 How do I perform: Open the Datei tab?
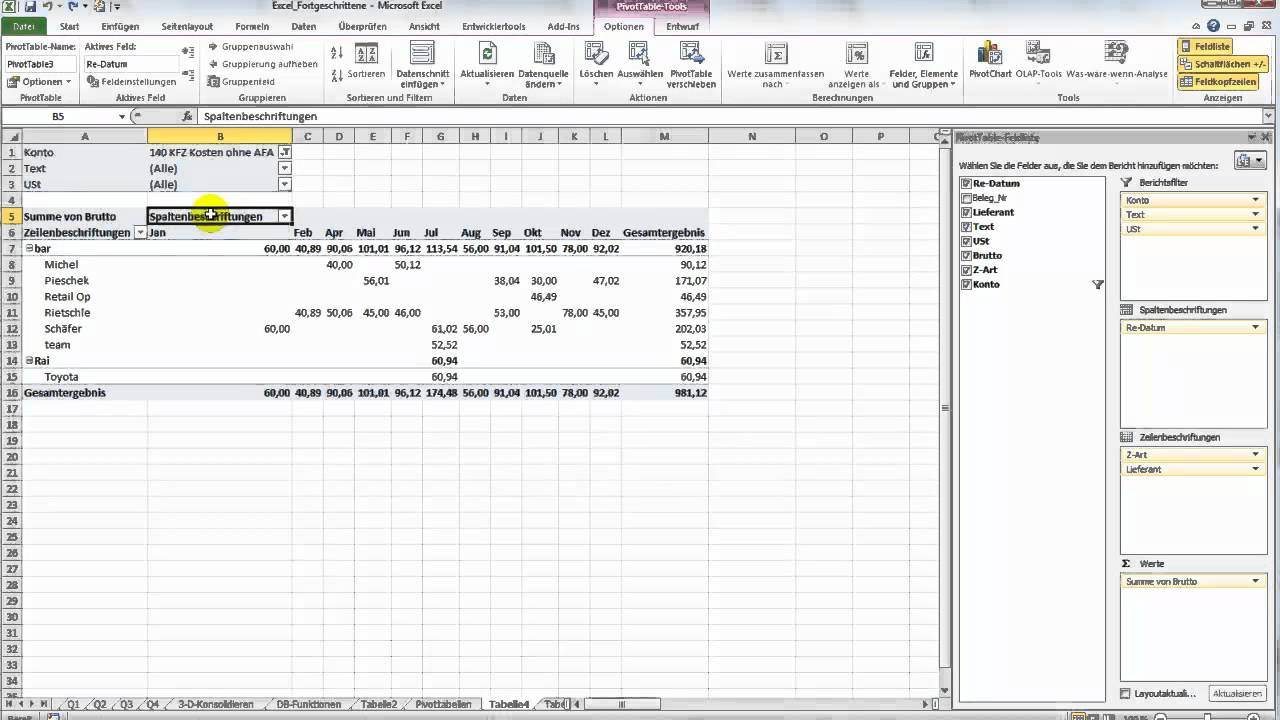click(23, 26)
